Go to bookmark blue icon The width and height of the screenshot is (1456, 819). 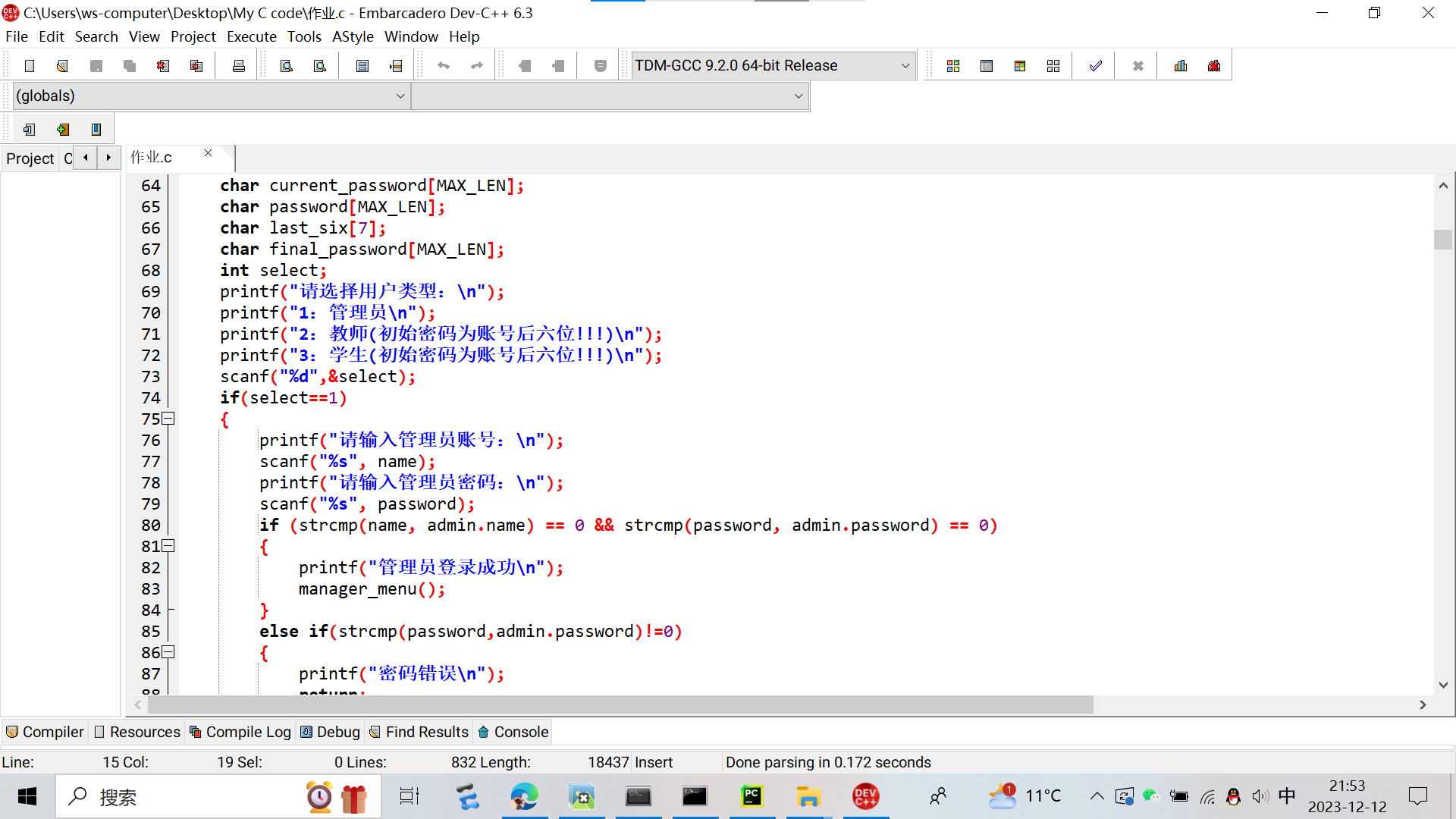[96, 130]
